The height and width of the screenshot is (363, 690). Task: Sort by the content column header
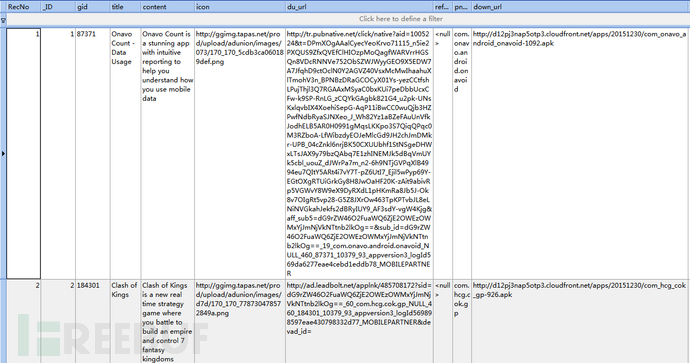coord(168,7)
